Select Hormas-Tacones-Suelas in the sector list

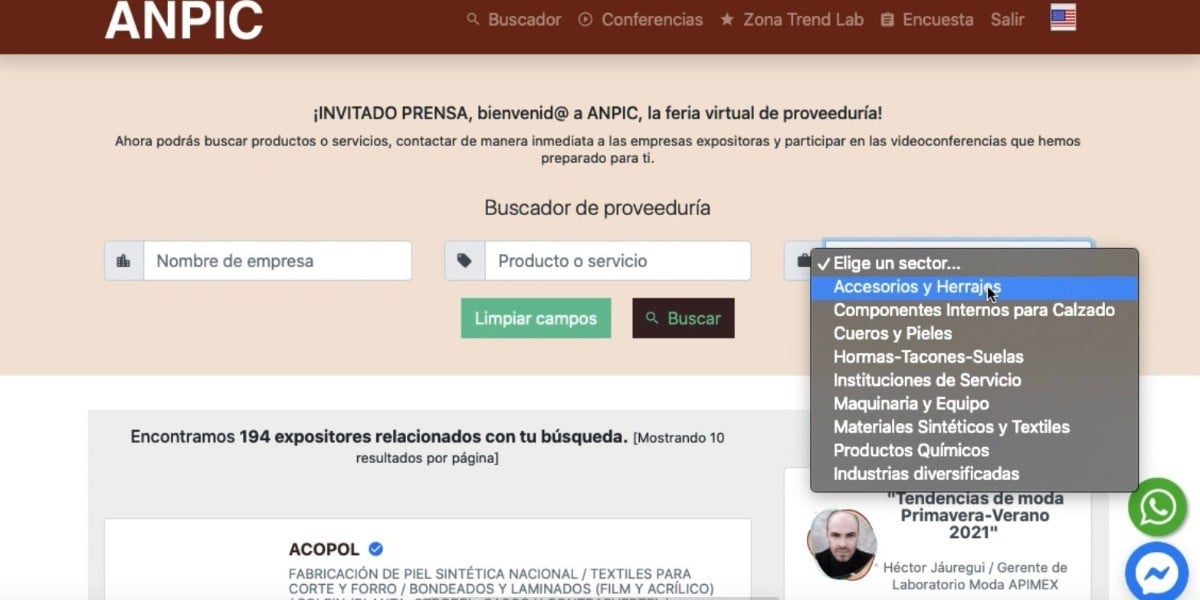point(928,356)
